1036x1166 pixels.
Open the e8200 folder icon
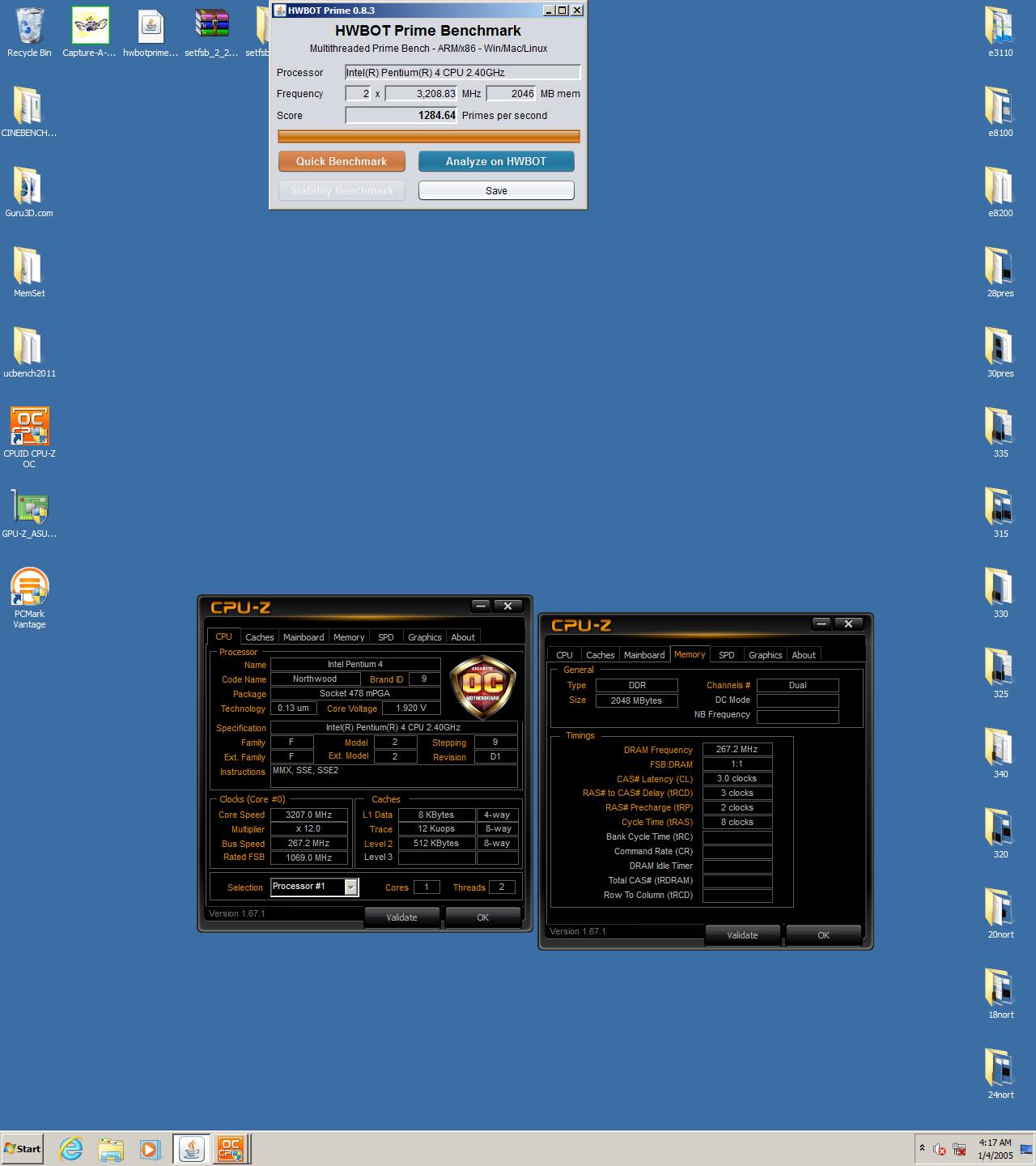1000,192
